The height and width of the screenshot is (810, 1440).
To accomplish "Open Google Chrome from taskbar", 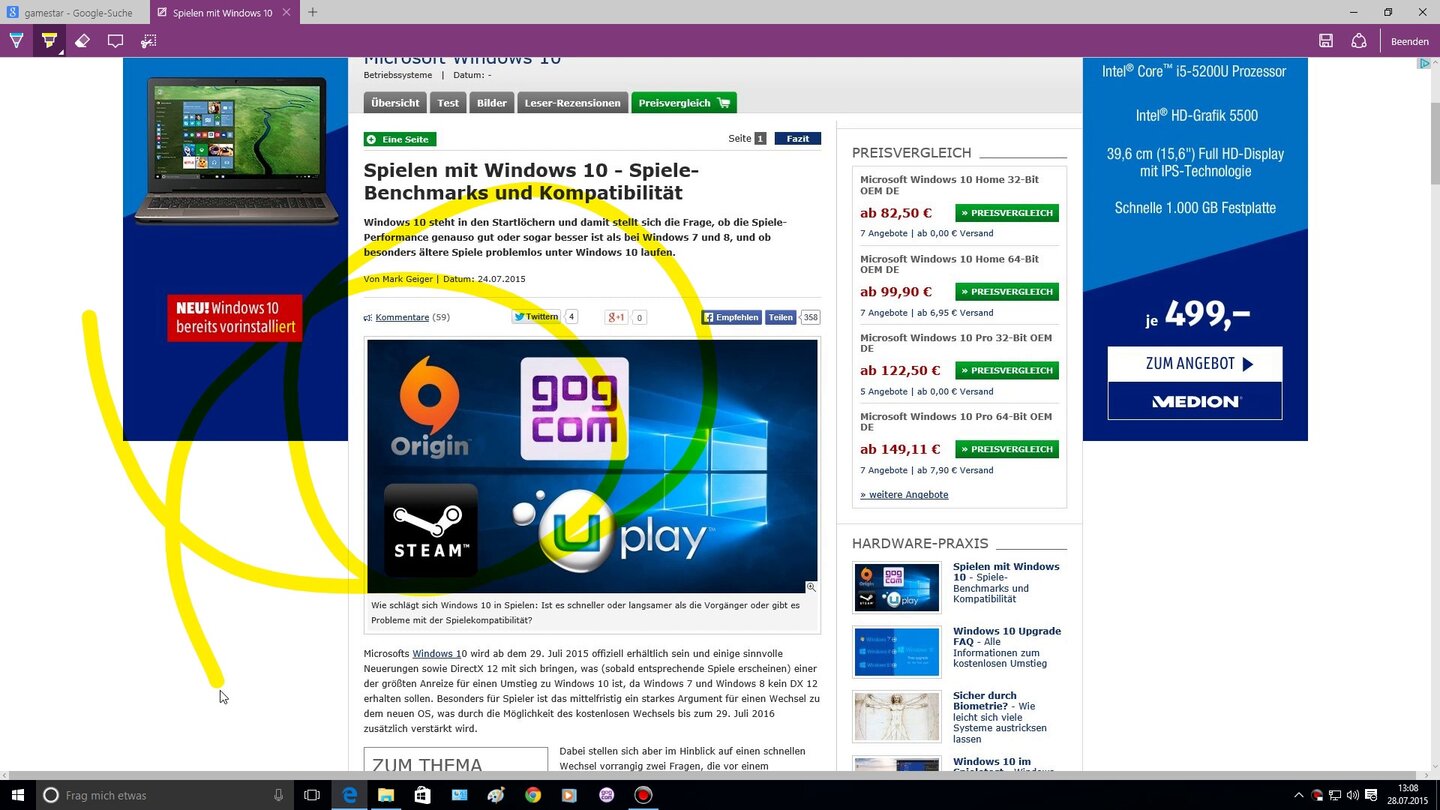I will (533, 795).
